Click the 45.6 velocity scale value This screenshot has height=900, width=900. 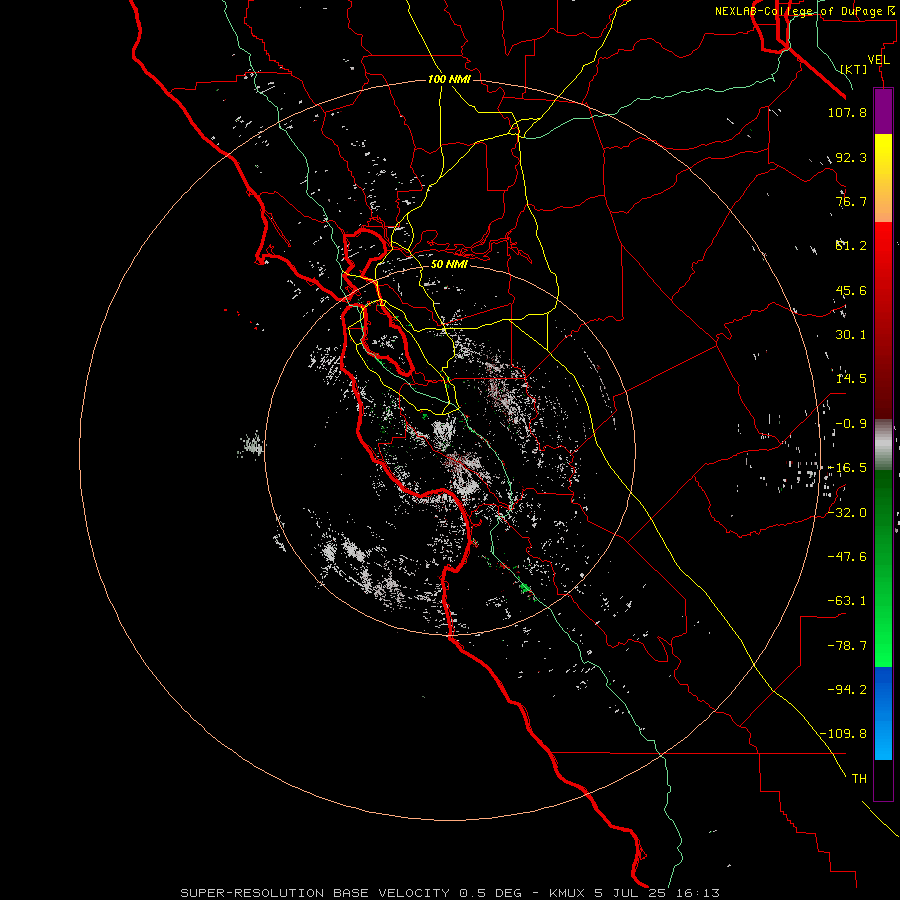pos(851,290)
